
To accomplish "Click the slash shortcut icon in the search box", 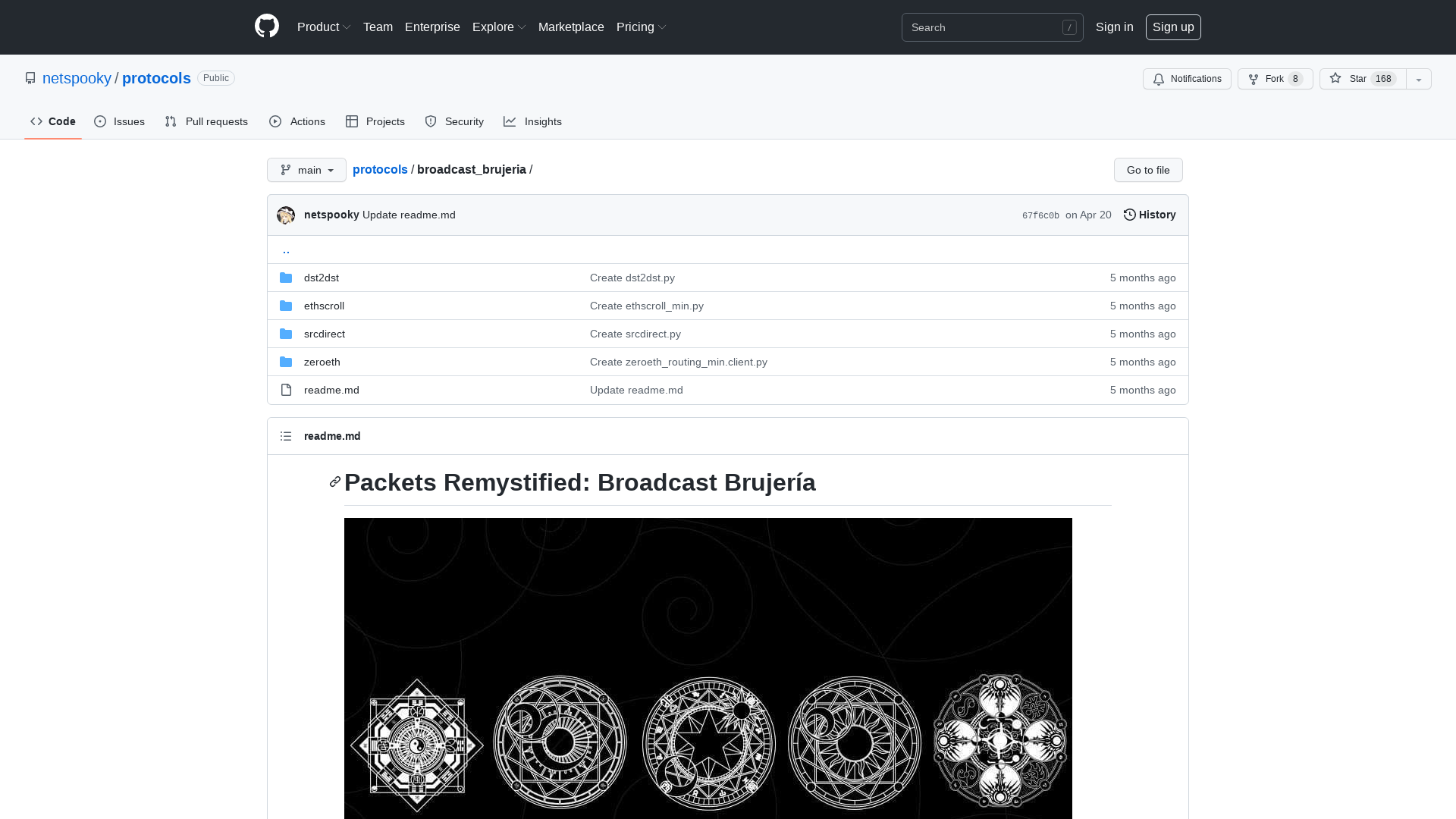I will click(1069, 27).
